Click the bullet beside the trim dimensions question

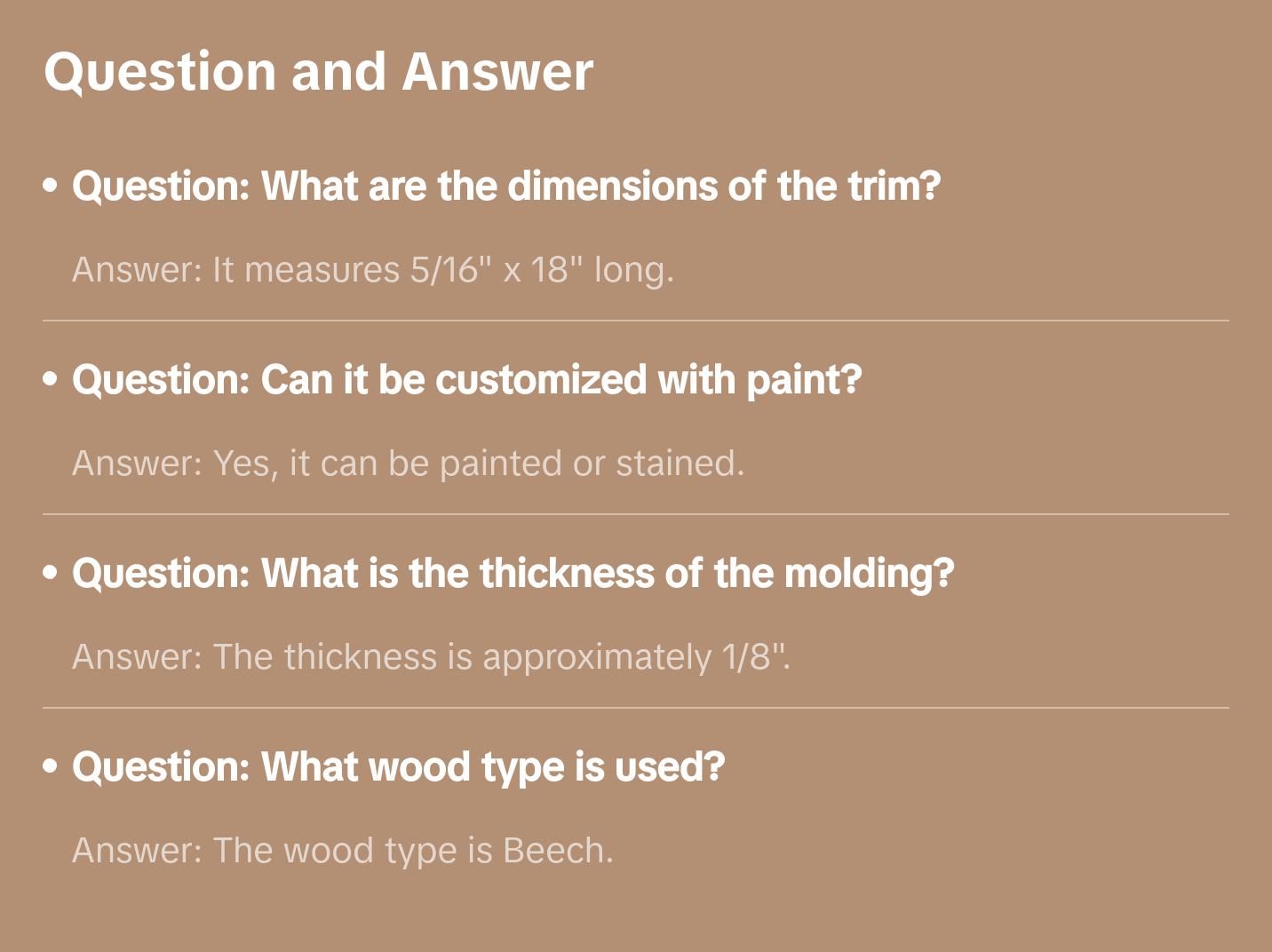coord(51,186)
